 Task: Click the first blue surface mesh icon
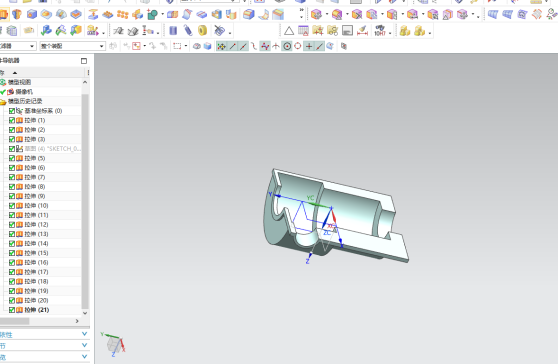493,15
